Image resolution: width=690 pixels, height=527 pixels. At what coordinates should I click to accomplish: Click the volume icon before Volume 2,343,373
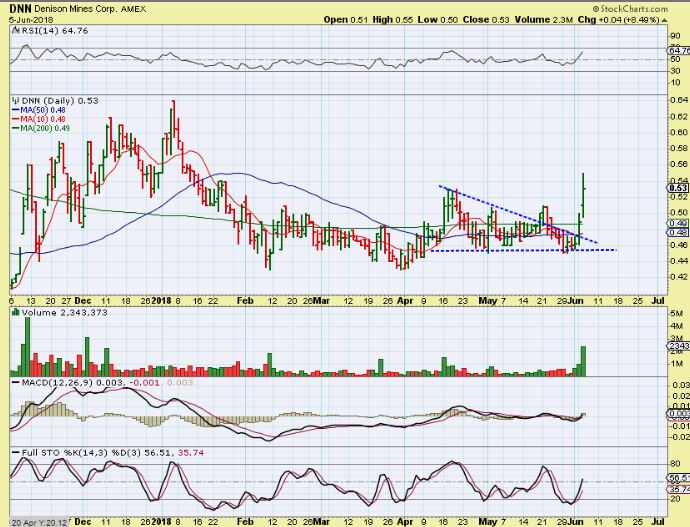tap(16, 312)
